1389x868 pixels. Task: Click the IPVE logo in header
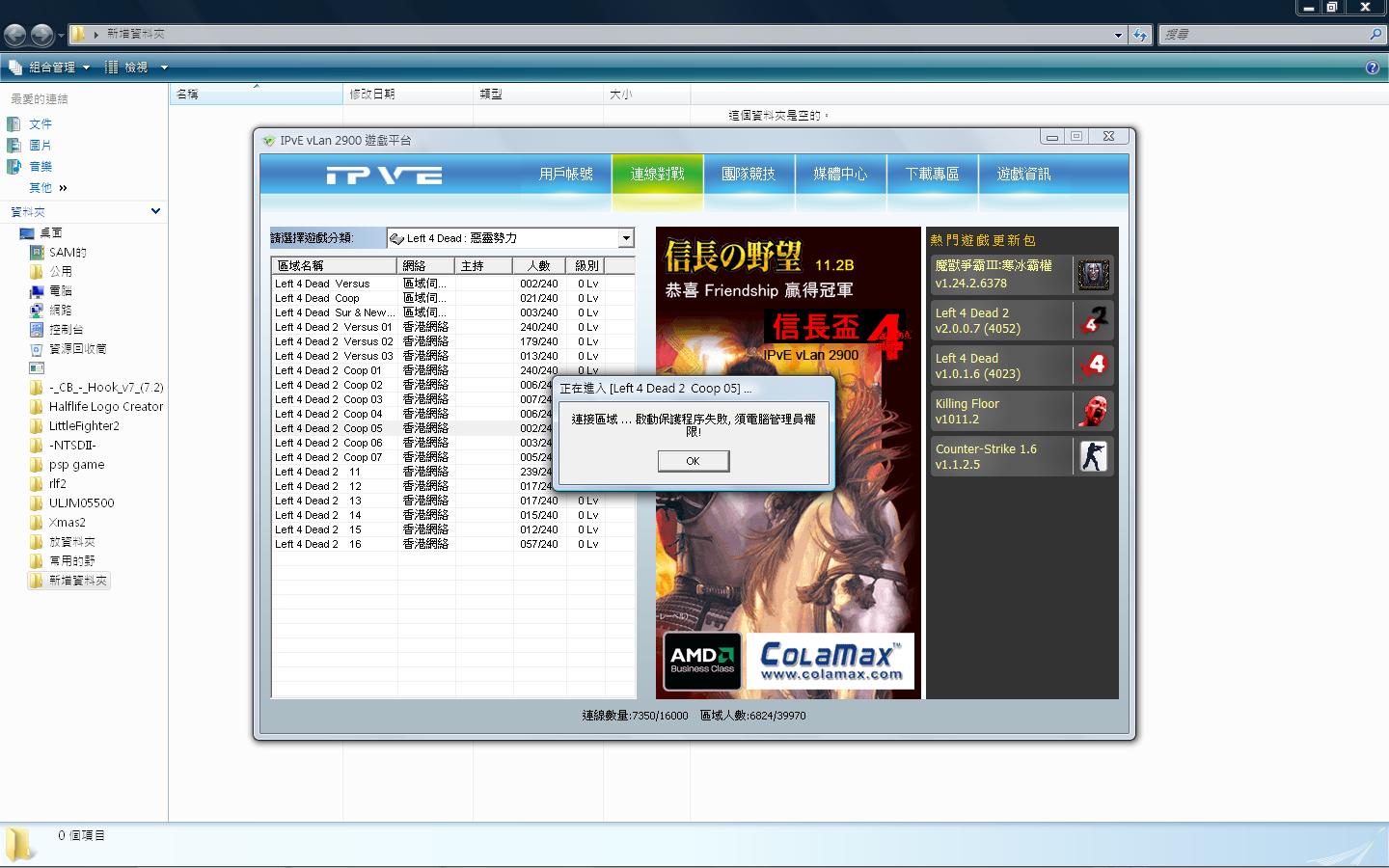384,175
